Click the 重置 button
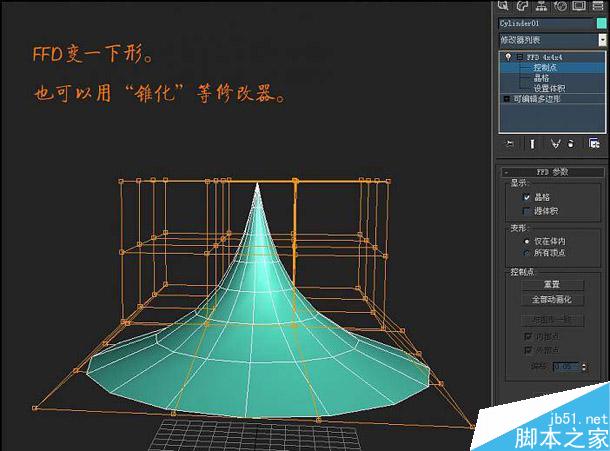This screenshot has width=610, height=451. tap(552, 284)
